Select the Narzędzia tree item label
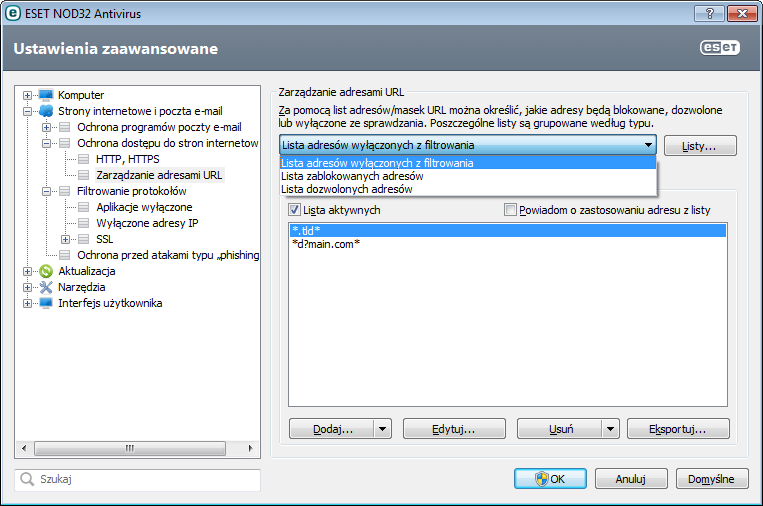This screenshot has width=763, height=506. tap(82, 287)
